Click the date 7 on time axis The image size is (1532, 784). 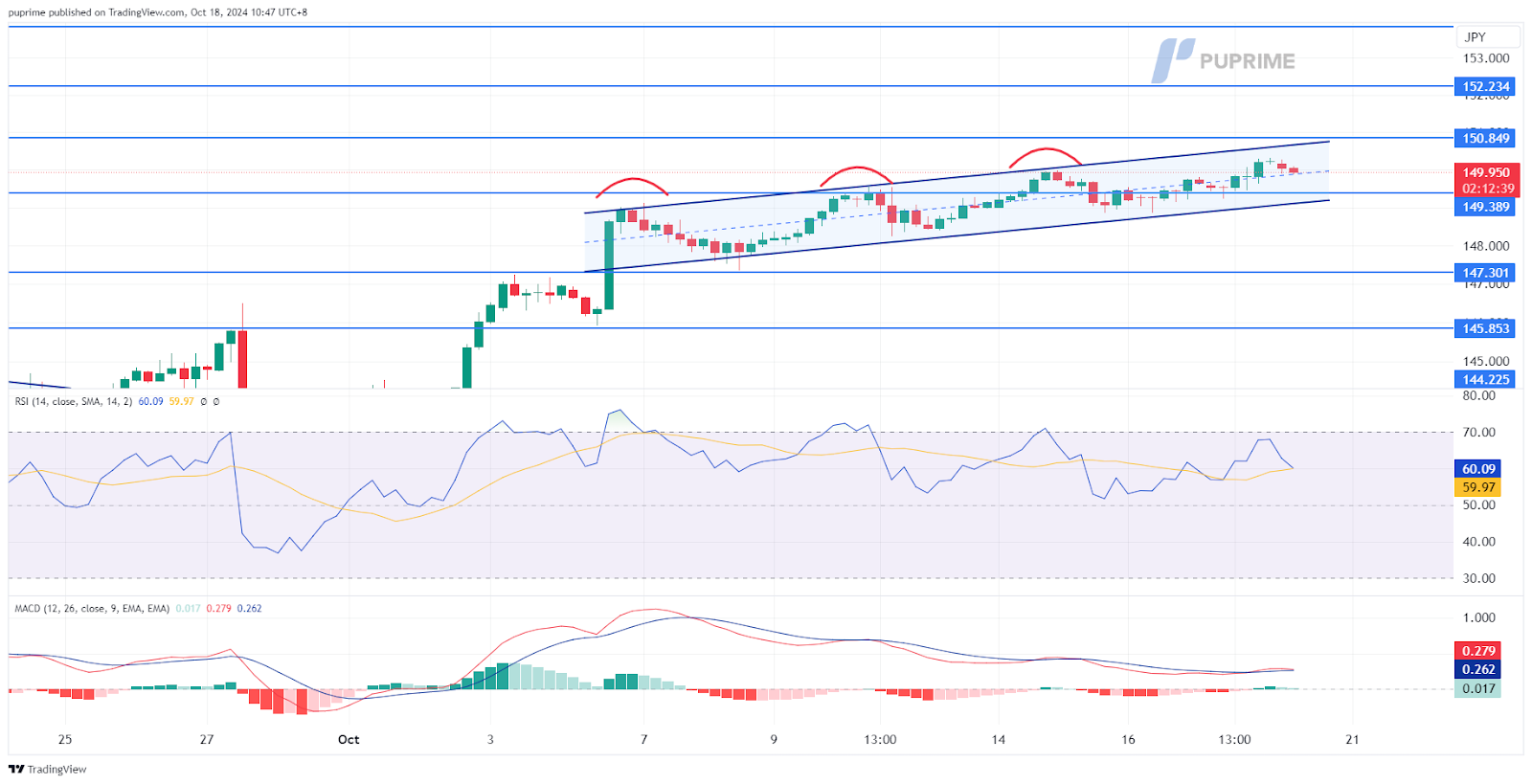pyautogui.click(x=643, y=739)
